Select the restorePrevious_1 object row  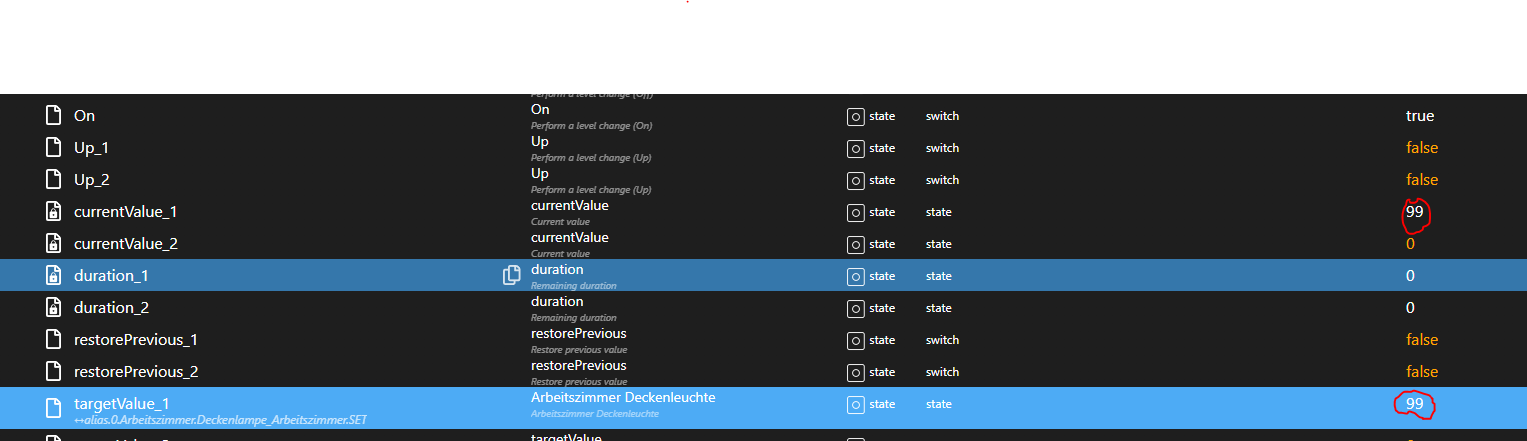click(x=136, y=340)
